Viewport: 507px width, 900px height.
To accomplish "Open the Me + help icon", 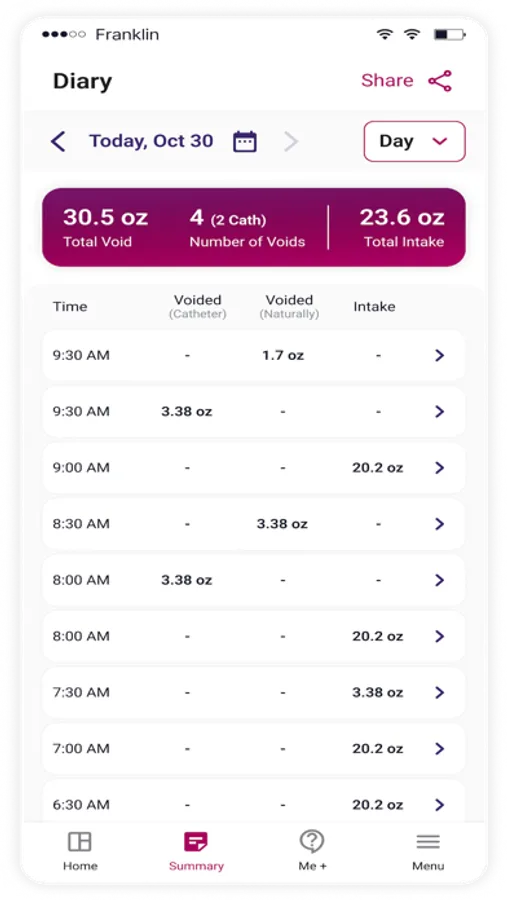I will click(312, 841).
